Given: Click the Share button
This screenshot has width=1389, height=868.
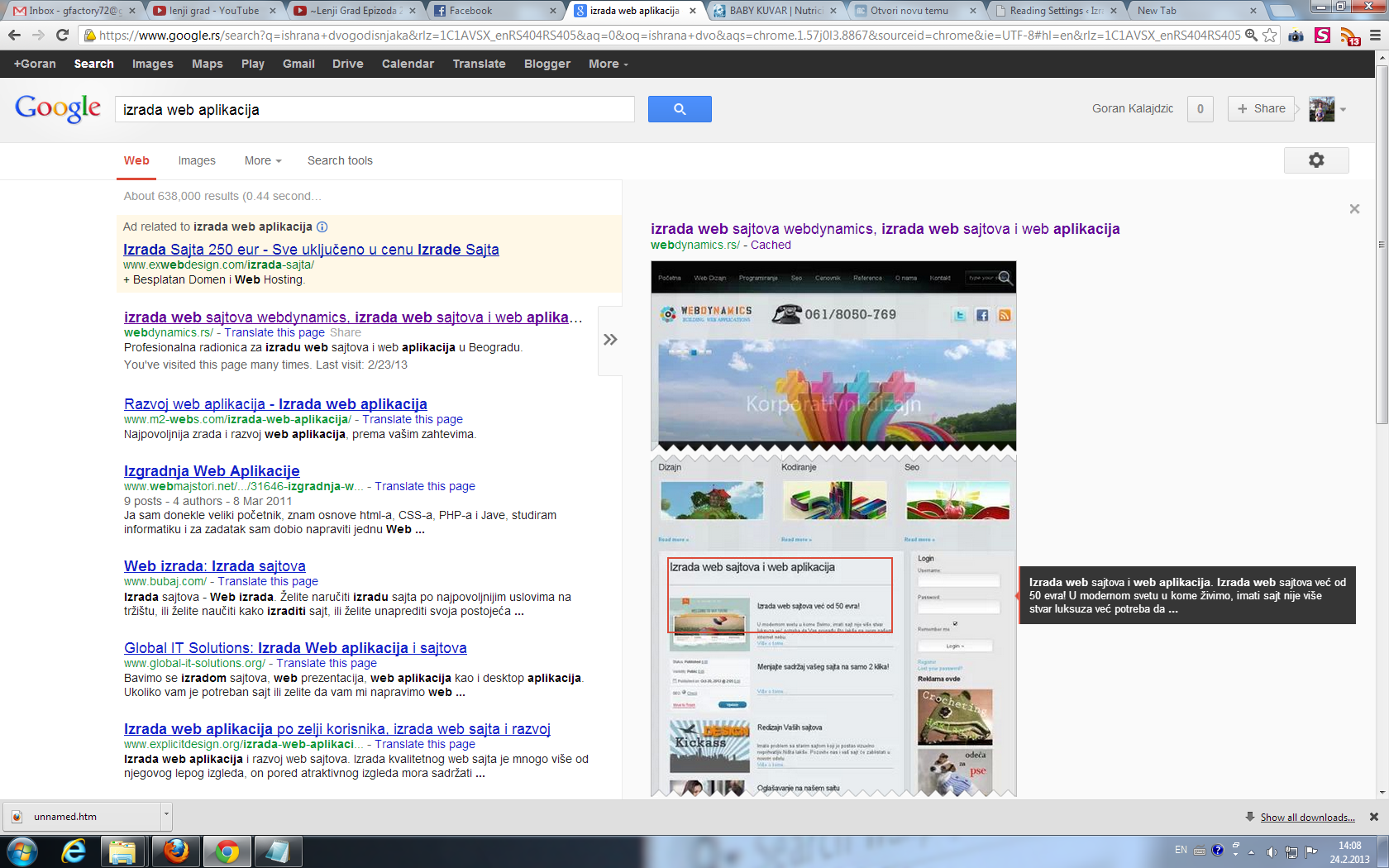Looking at the screenshot, I should 1261,108.
